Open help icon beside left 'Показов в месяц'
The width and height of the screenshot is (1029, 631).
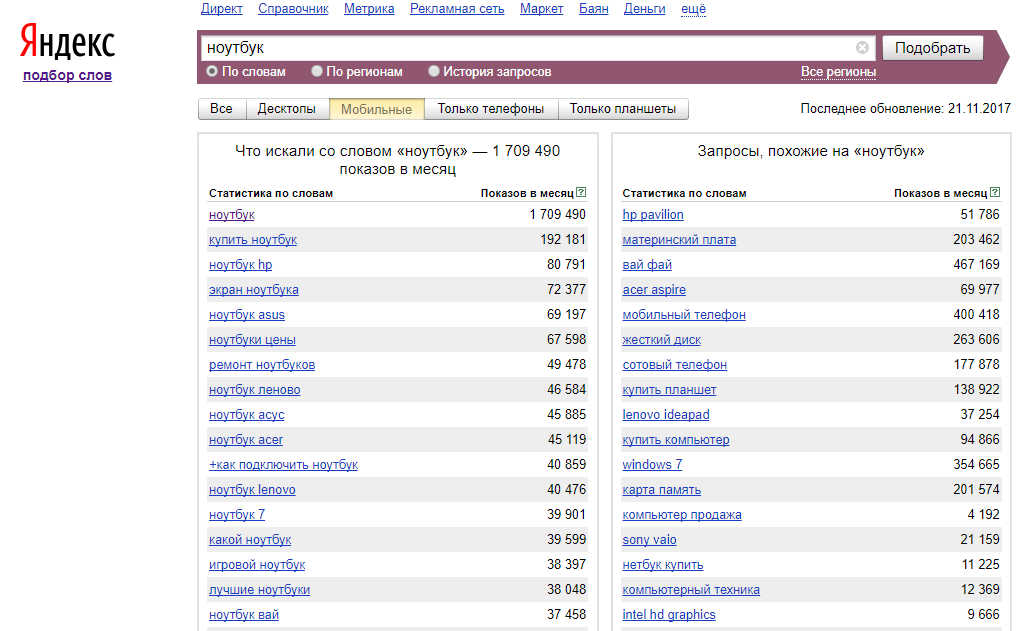point(581,192)
